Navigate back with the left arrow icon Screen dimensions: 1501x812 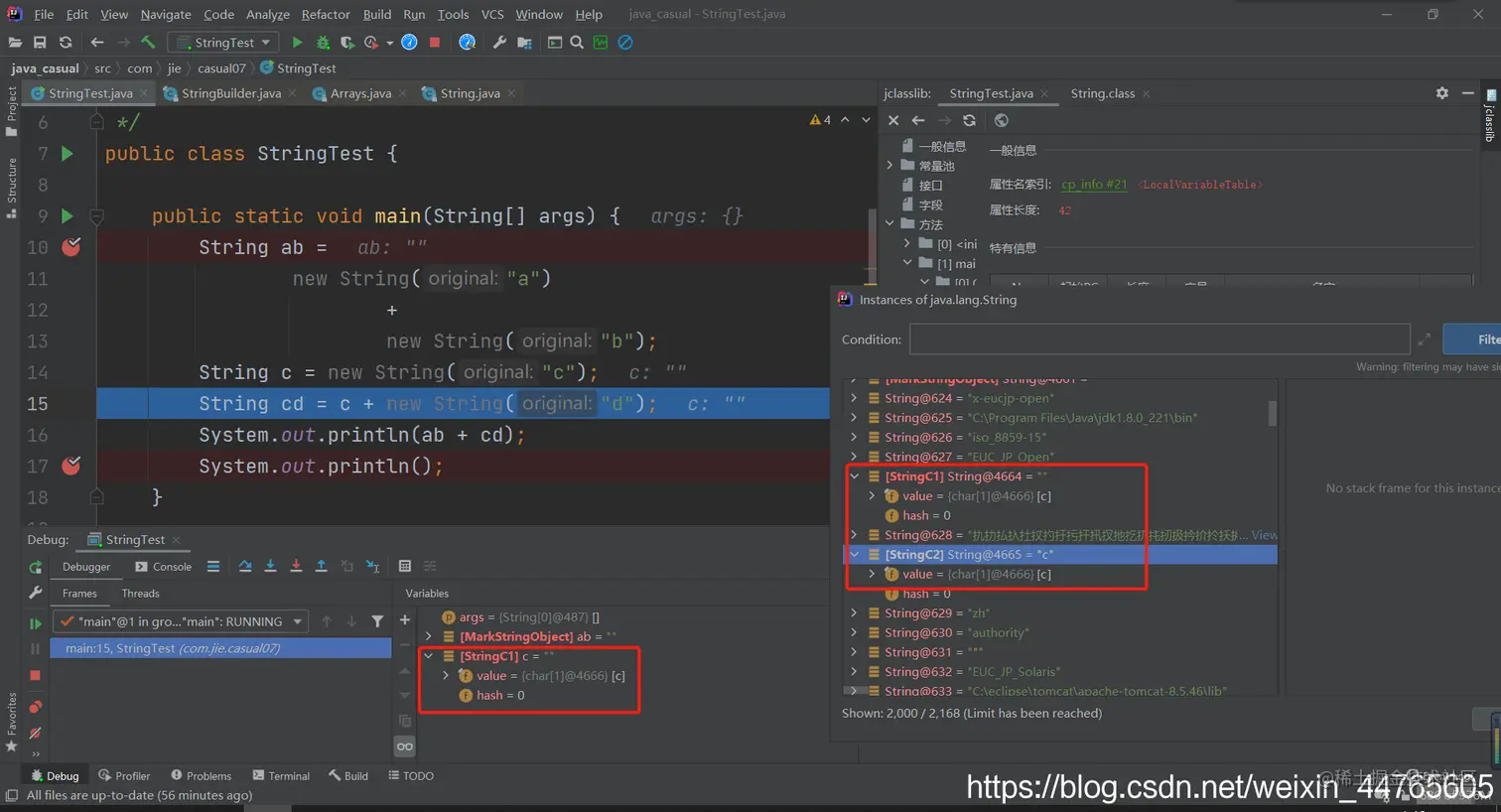(97, 43)
